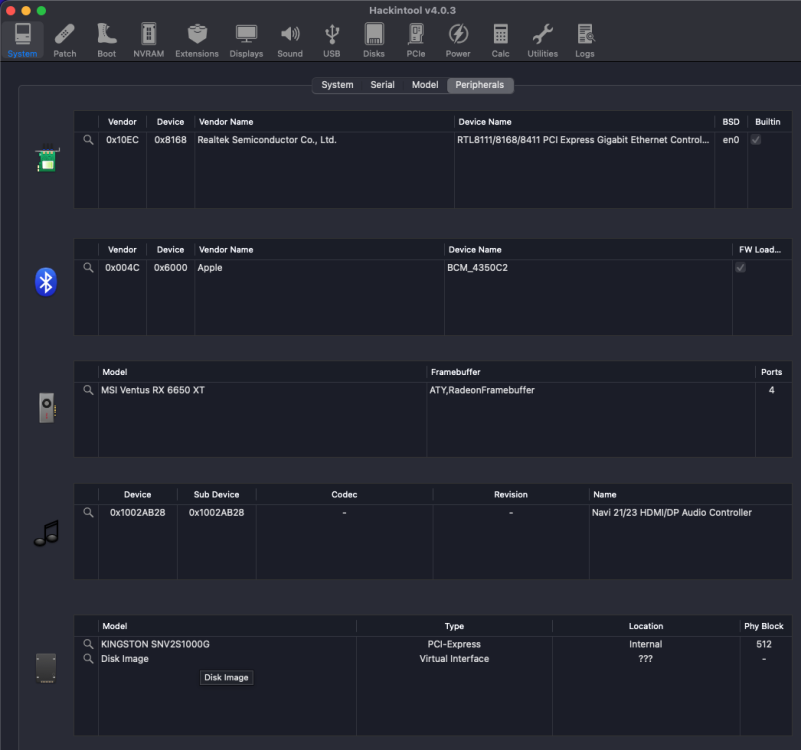This screenshot has height=750, width=801.
Task: Switch to the Model sub-tab
Action: pos(425,85)
